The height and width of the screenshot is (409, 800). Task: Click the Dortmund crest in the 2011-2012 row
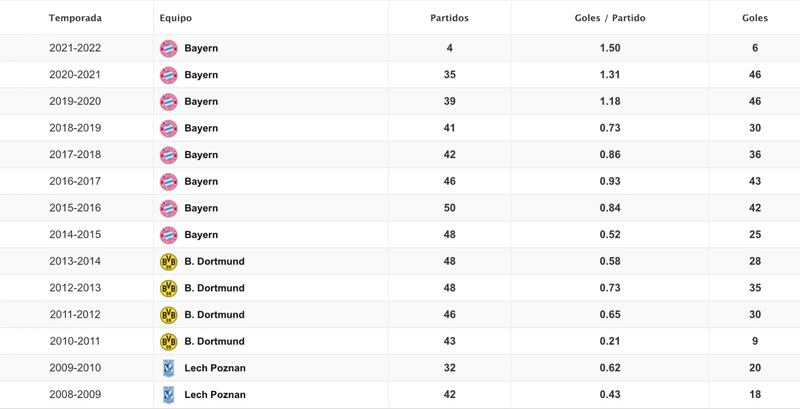tap(168, 315)
